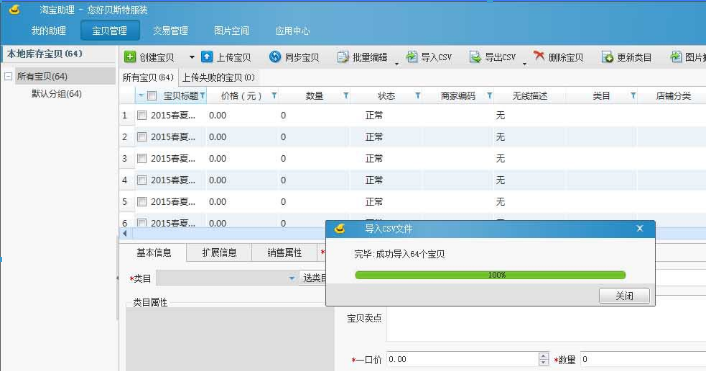Select 默认分组(64) in the left tree
The width and height of the screenshot is (706, 371).
(56, 94)
